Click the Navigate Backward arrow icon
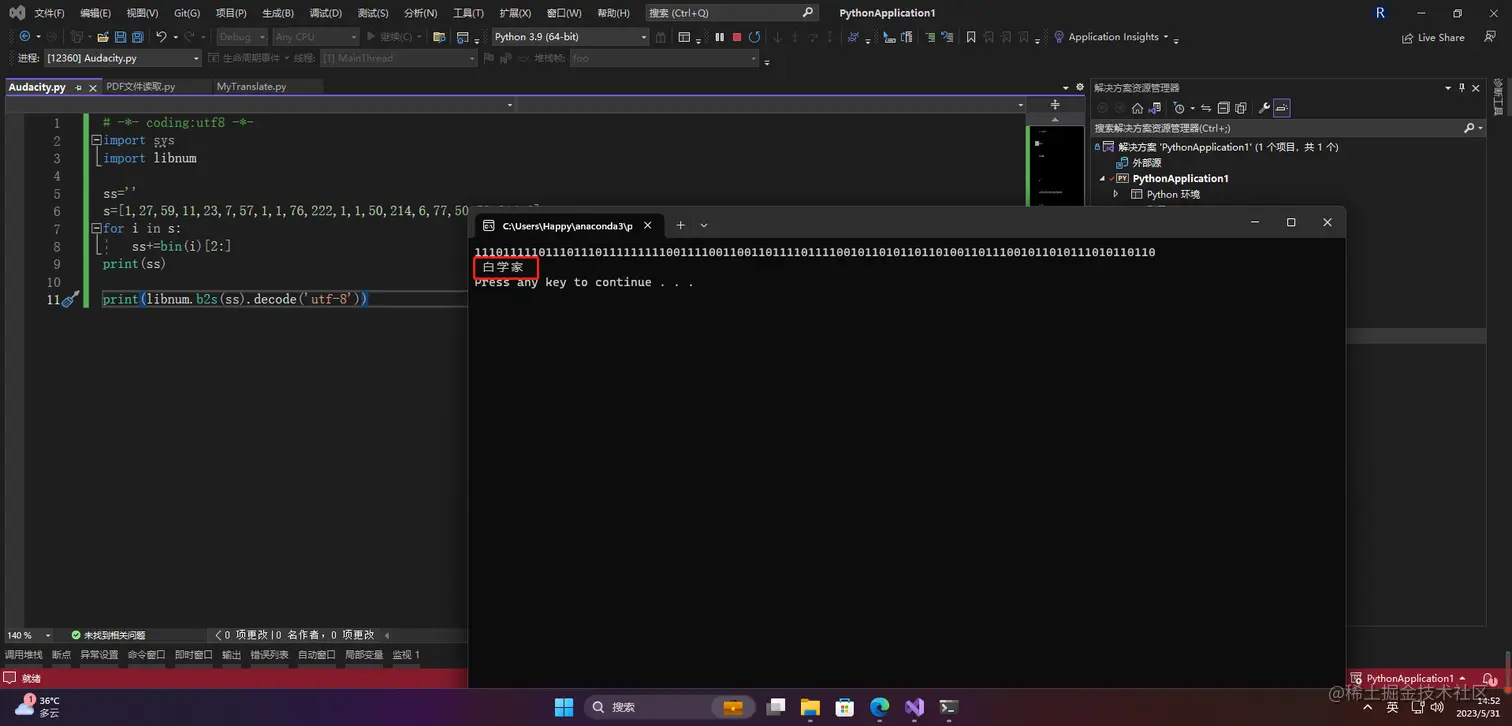 coord(24,37)
